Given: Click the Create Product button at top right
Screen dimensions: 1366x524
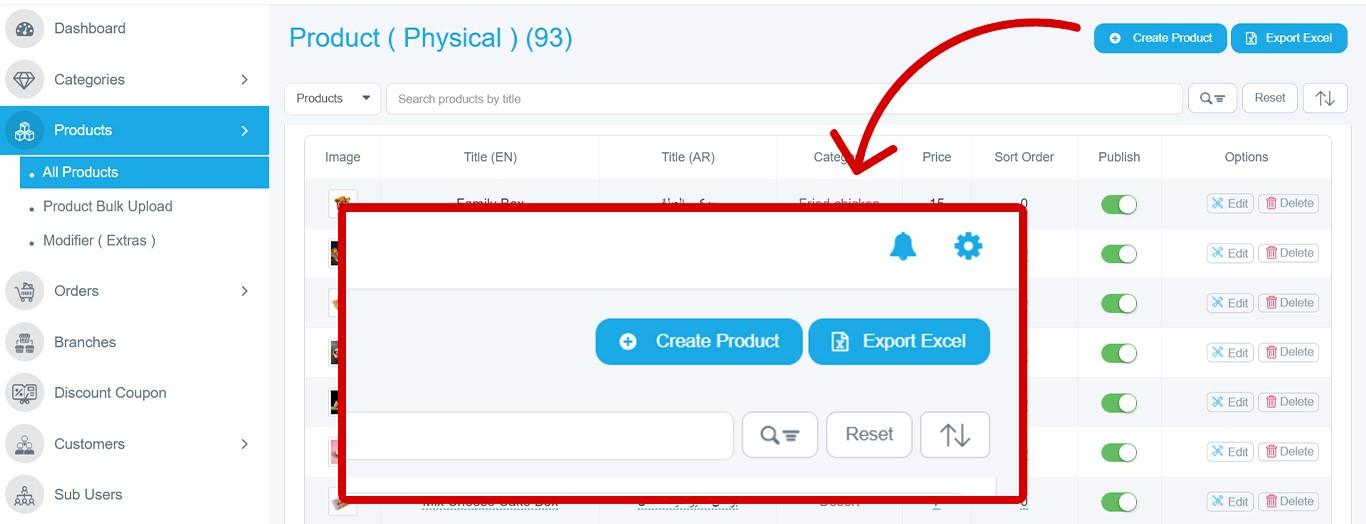Looking at the screenshot, I should [1160, 38].
